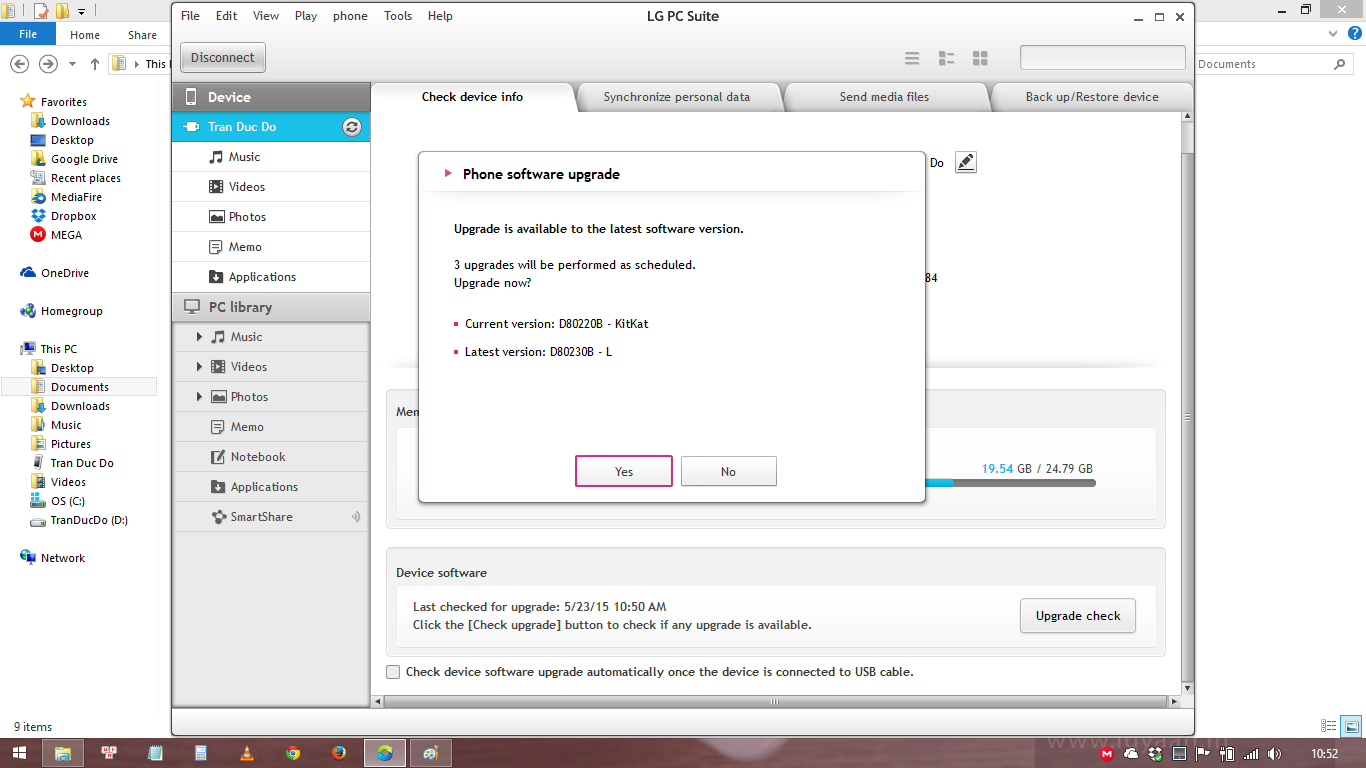
Task: Select the Tran Duc Do device row
Action: [x=271, y=127]
